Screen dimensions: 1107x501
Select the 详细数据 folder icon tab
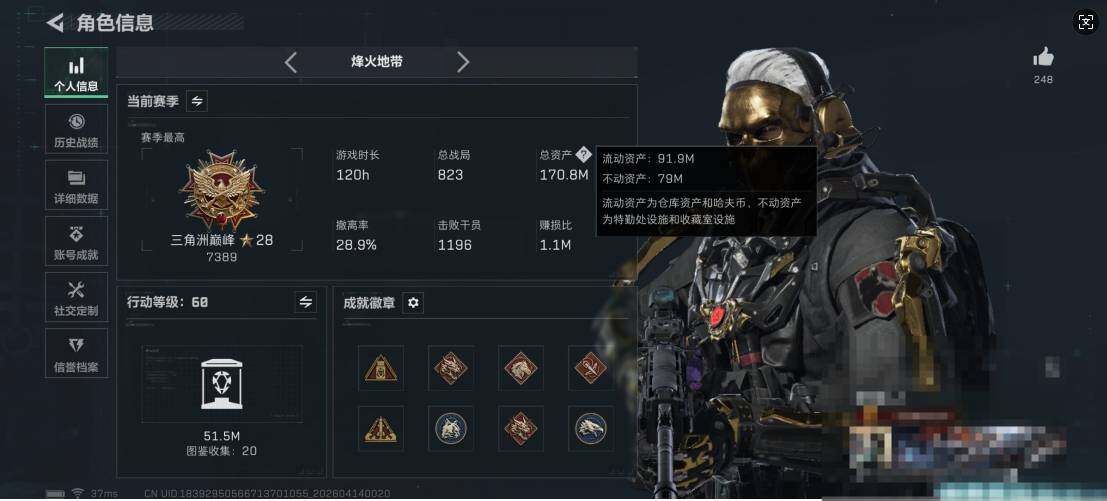pyautogui.click(x=76, y=185)
